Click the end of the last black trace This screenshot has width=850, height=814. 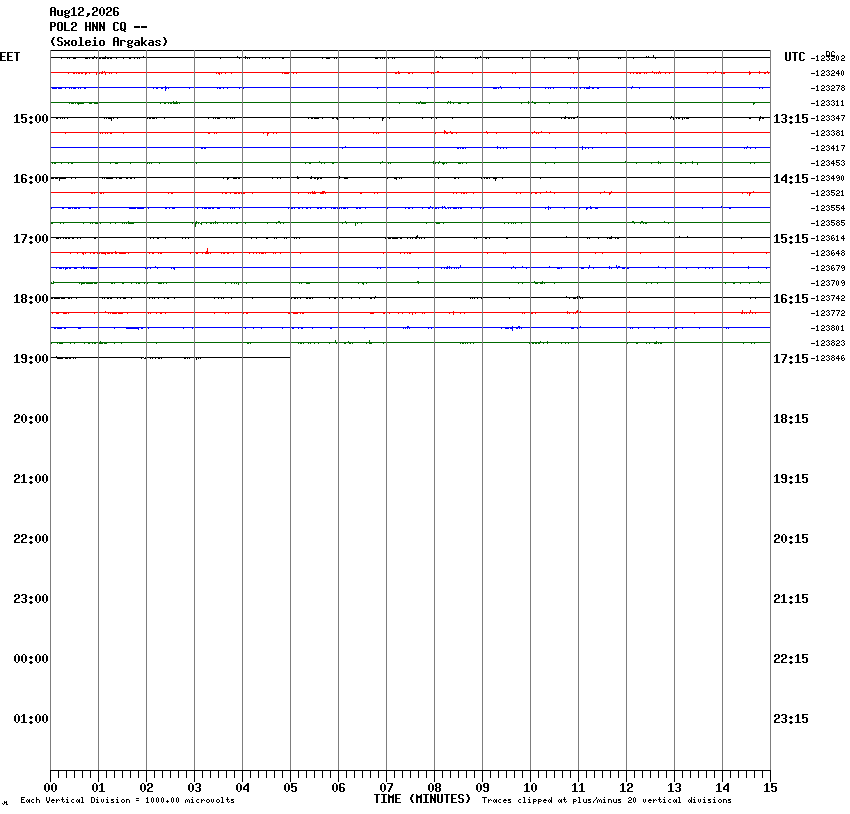point(289,358)
